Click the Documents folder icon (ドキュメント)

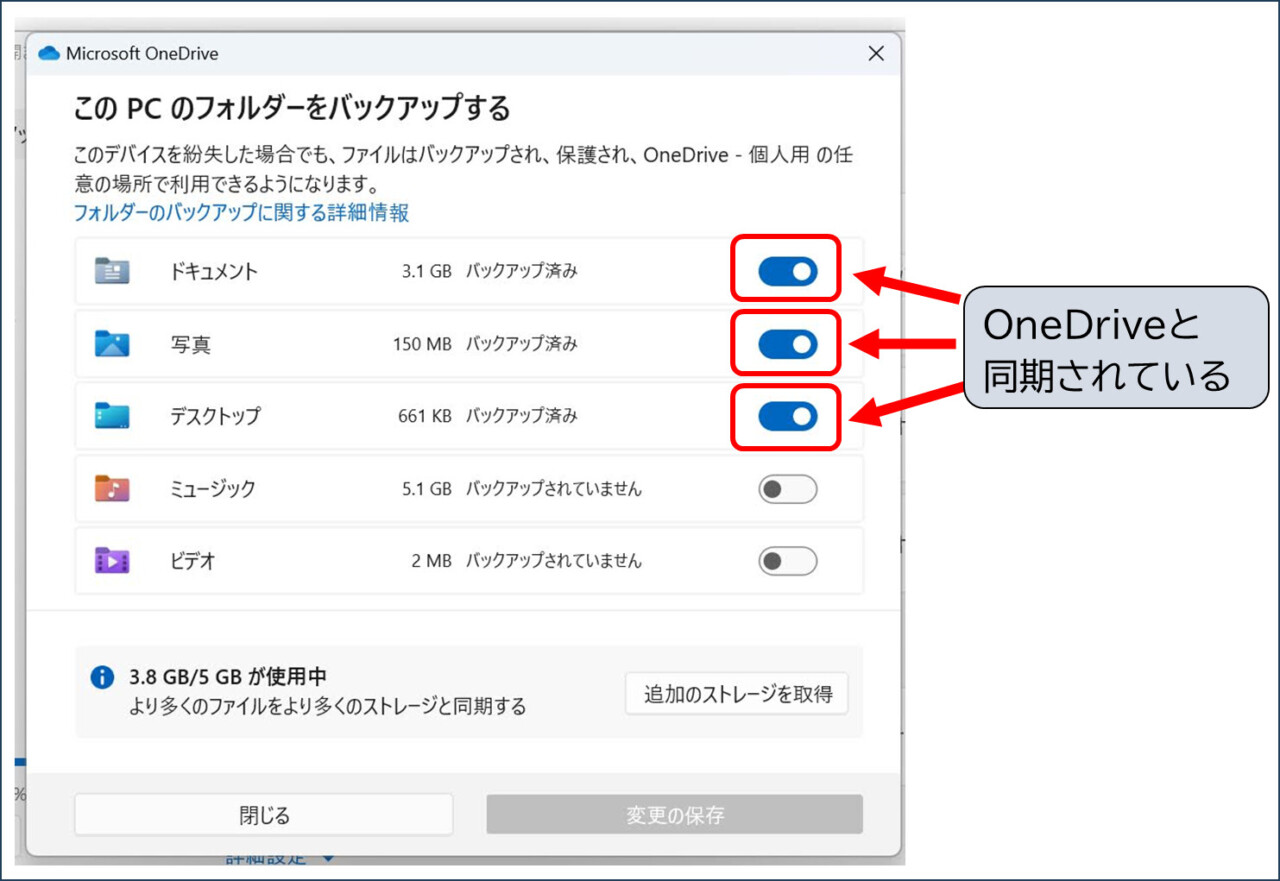[x=112, y=271]
